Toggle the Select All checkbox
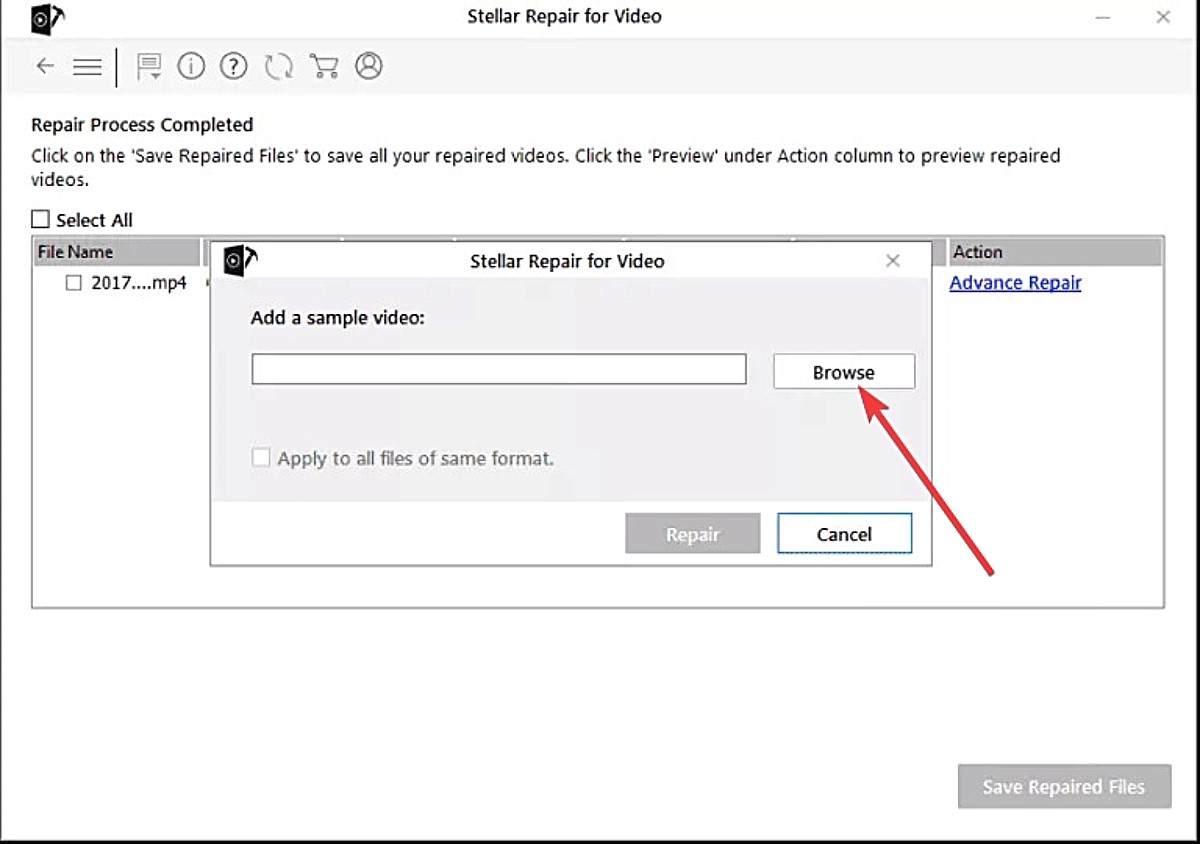Viewport: 1200px width, 844px height. point(40,219)
